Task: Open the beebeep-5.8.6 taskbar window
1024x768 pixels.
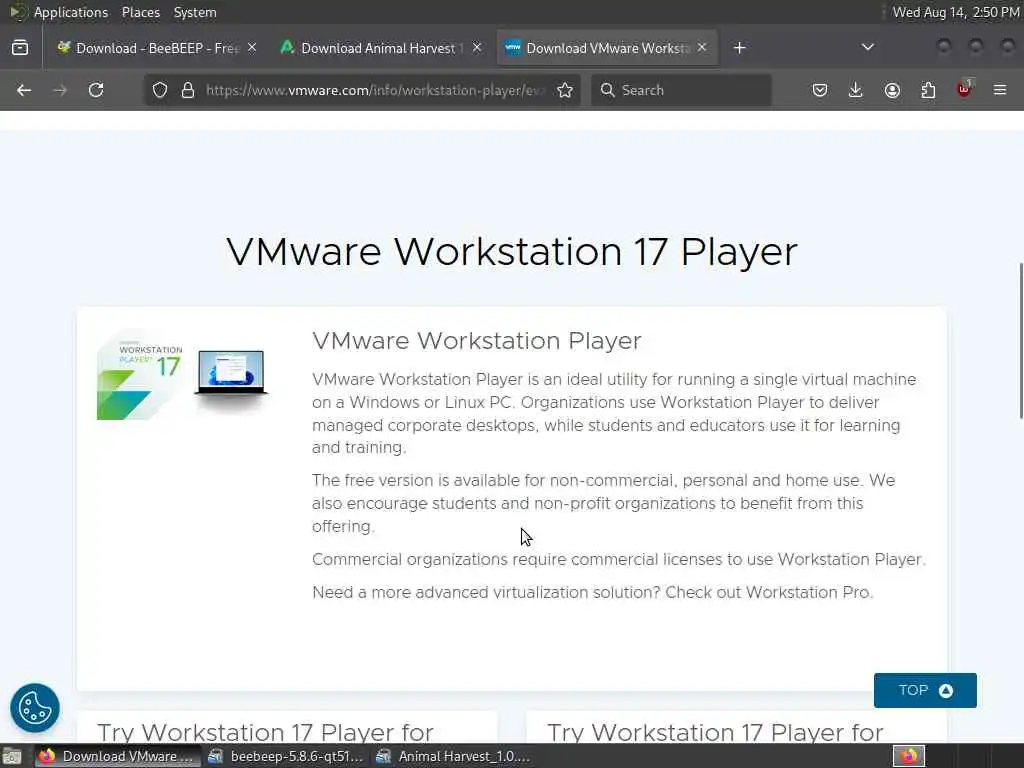Action: 285,756
